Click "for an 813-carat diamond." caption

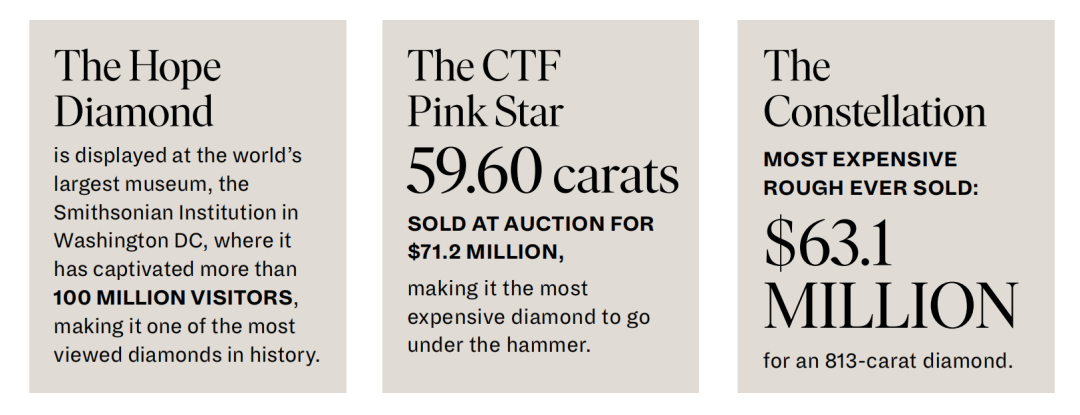(x=887, y=360)
